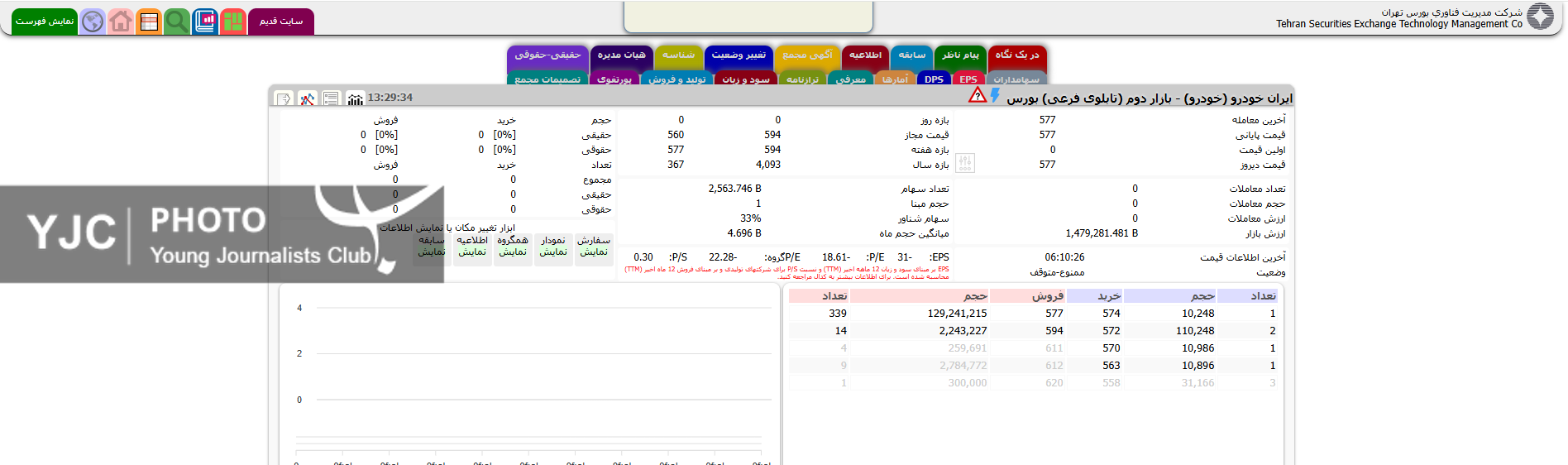Click the export arrow icon in panel header
Viewport: 1568px width, 465px height.
point(284,98)
